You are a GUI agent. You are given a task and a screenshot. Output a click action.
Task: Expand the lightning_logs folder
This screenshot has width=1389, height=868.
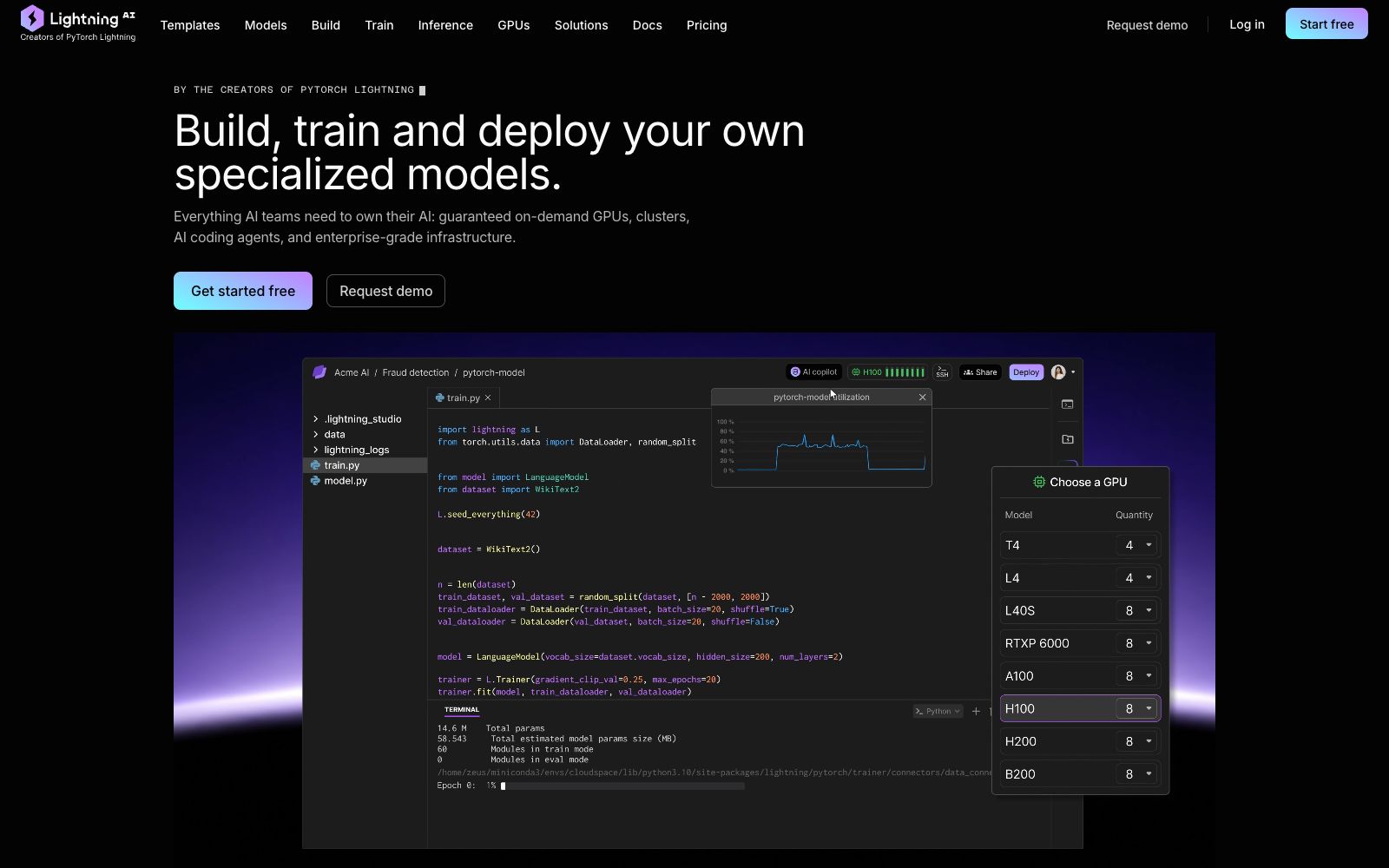[351, 450]
